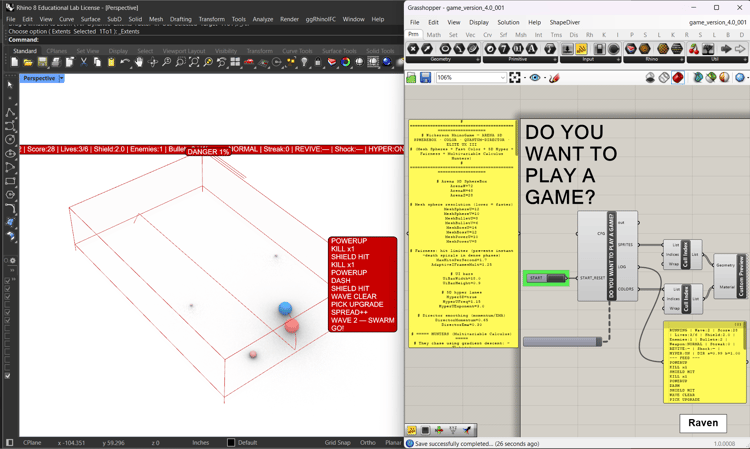This screenshot has height=449, width=750.
Task: Click the color wheel icon in Rhino toolbar
Action: [345, 62]
